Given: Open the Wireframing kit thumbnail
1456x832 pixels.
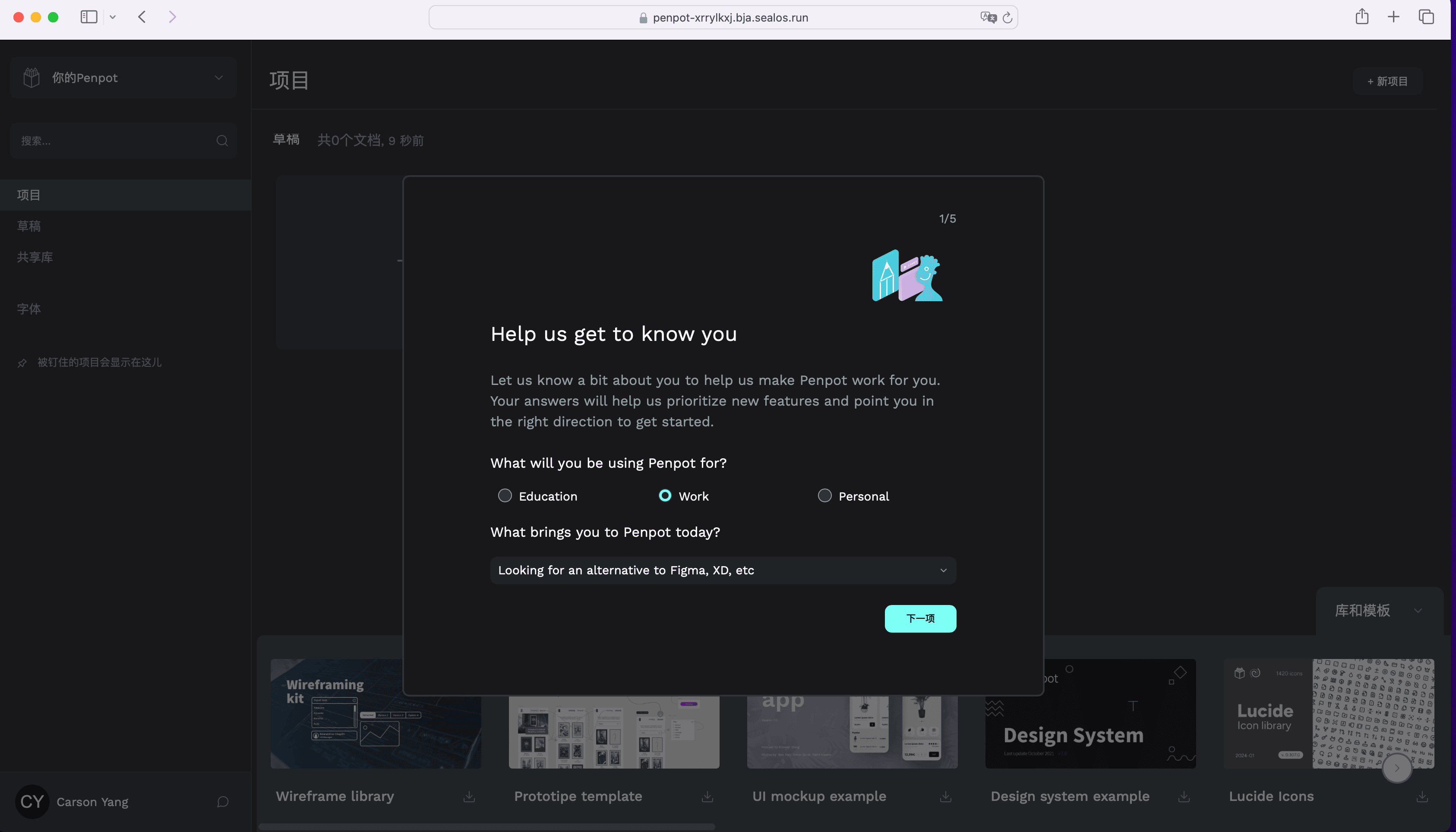Looking at the screenshot, I should pyautogui.click(x=376, y=713).
